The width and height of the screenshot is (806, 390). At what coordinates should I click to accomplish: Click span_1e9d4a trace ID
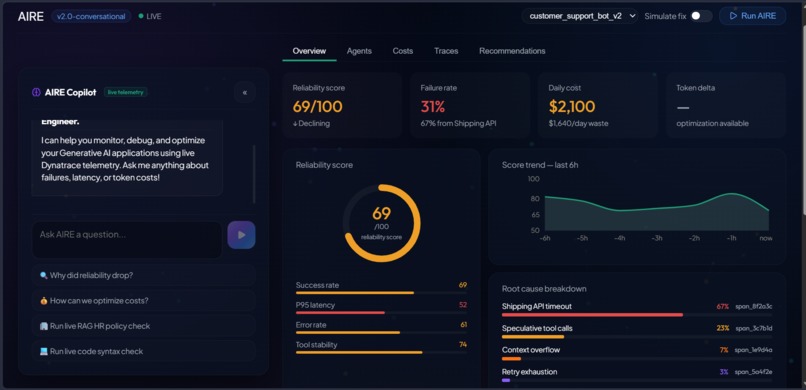click(x=754, y=350)
